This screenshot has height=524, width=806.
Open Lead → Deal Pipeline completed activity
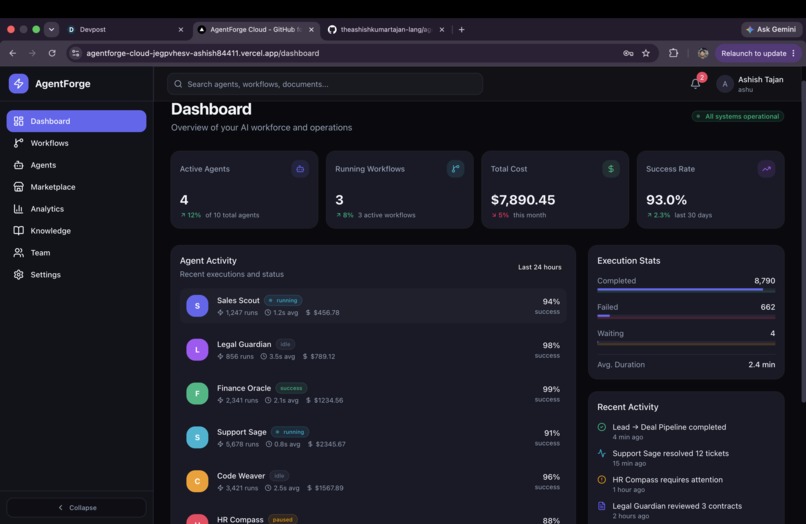[x=686, y=431]
